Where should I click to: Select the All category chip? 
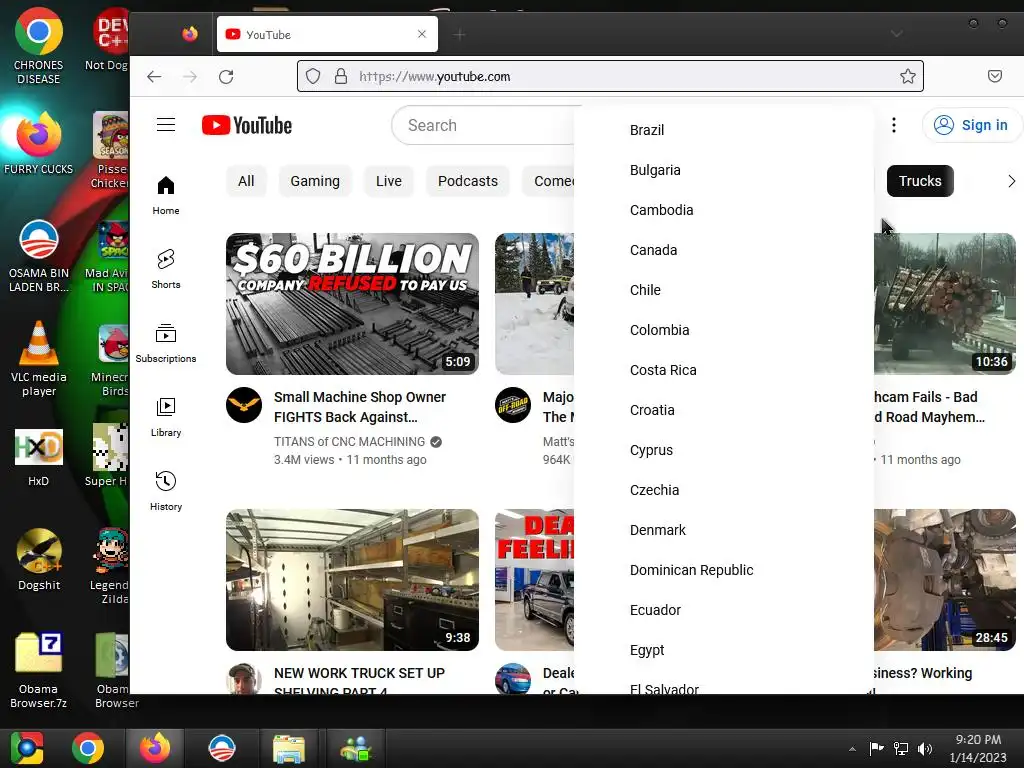(246, 181)
